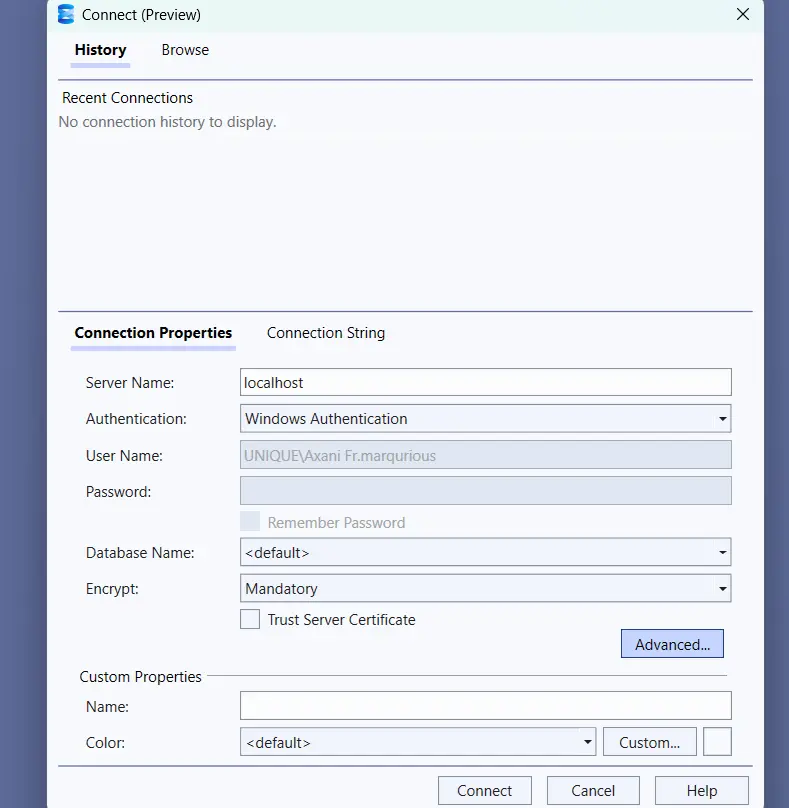Open the Encrypt dropdown

[x=485, y=588]
